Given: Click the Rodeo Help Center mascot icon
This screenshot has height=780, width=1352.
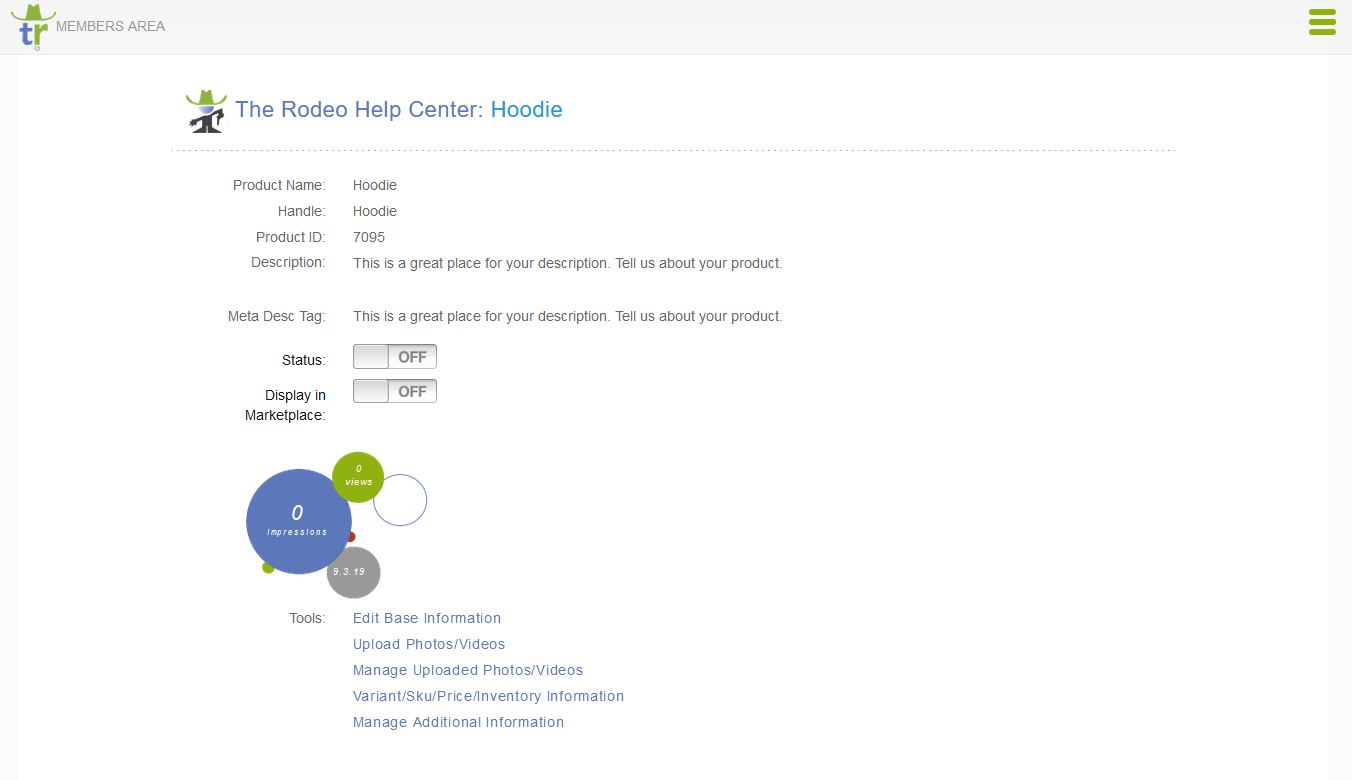Looking at the screenshot, I should 206,111.
